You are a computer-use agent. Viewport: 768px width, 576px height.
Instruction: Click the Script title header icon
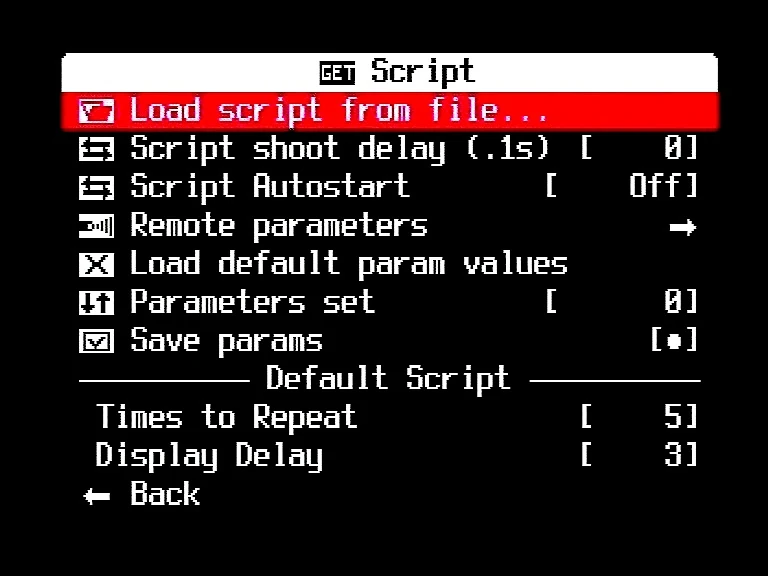pyautogui.click(x=336, y=73)
